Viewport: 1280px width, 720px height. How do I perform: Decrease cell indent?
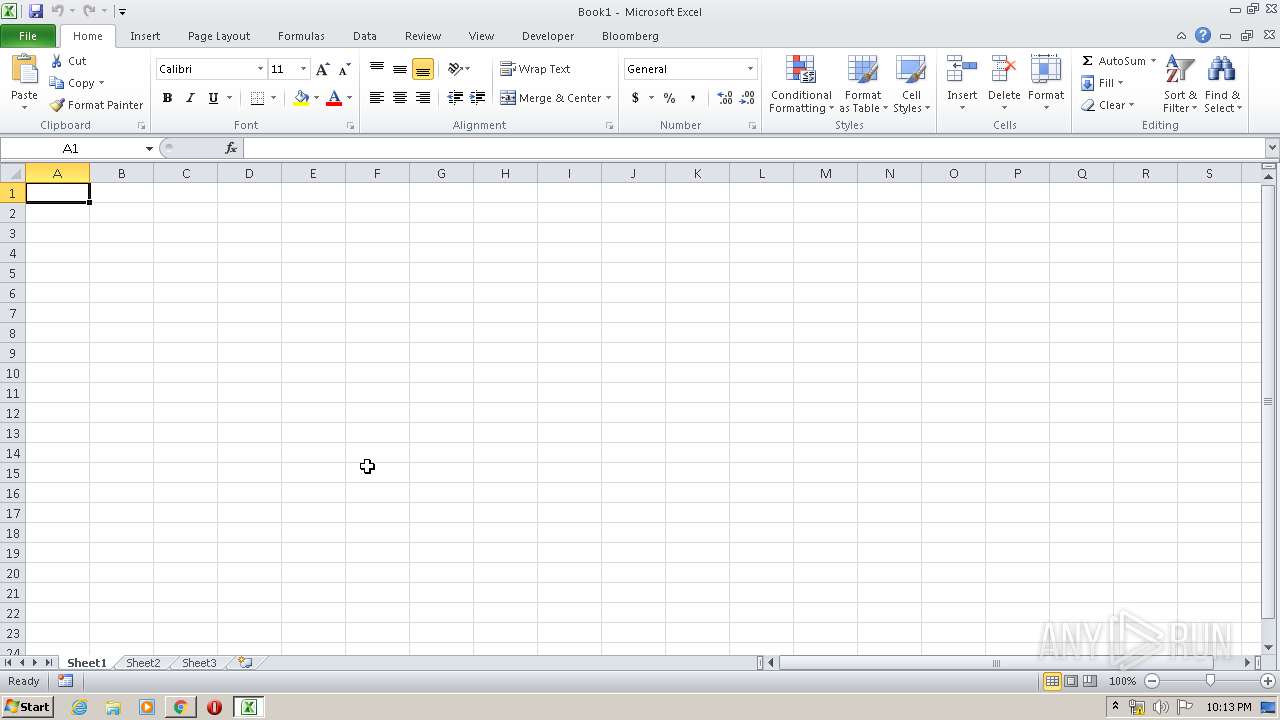(x=455, y=98)
